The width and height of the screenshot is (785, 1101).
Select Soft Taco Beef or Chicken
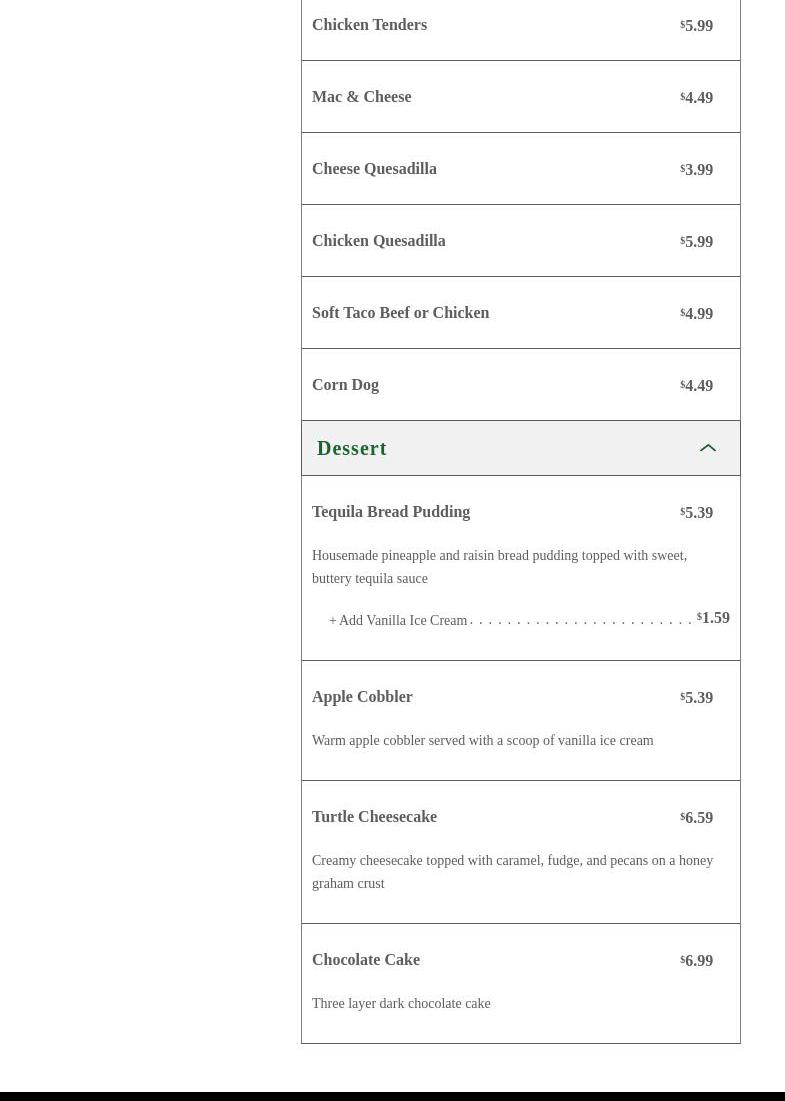click(400, 313)
